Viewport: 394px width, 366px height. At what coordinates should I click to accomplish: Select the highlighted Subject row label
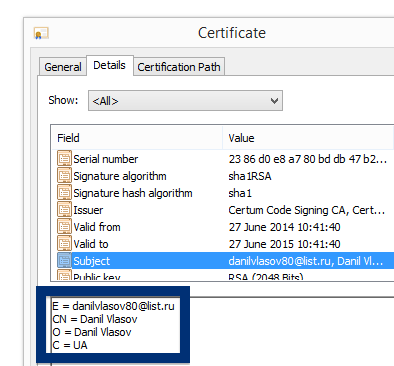pos(91,261)
